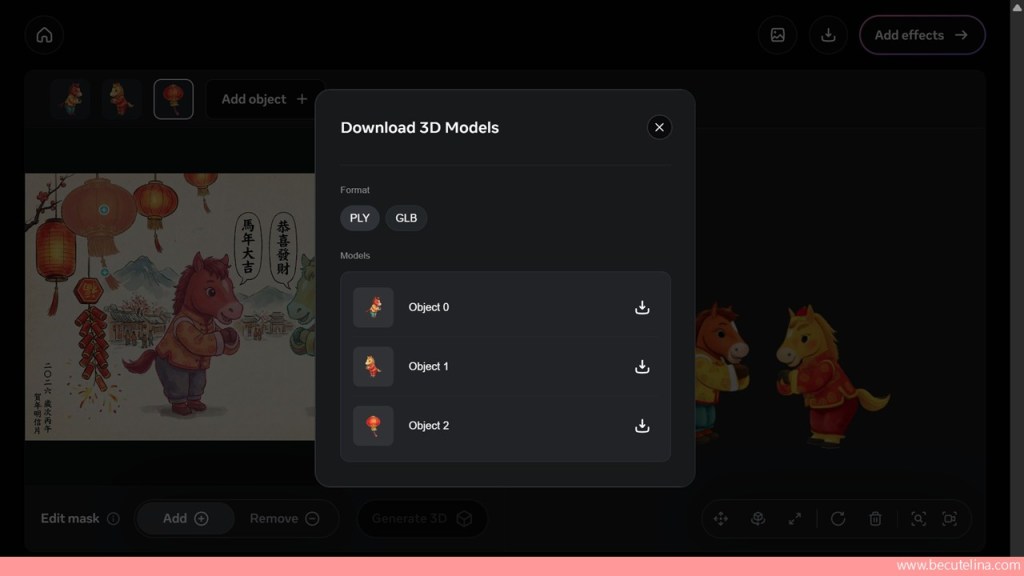
Task: Download the Object 2 model
Action: click(642, 425)
